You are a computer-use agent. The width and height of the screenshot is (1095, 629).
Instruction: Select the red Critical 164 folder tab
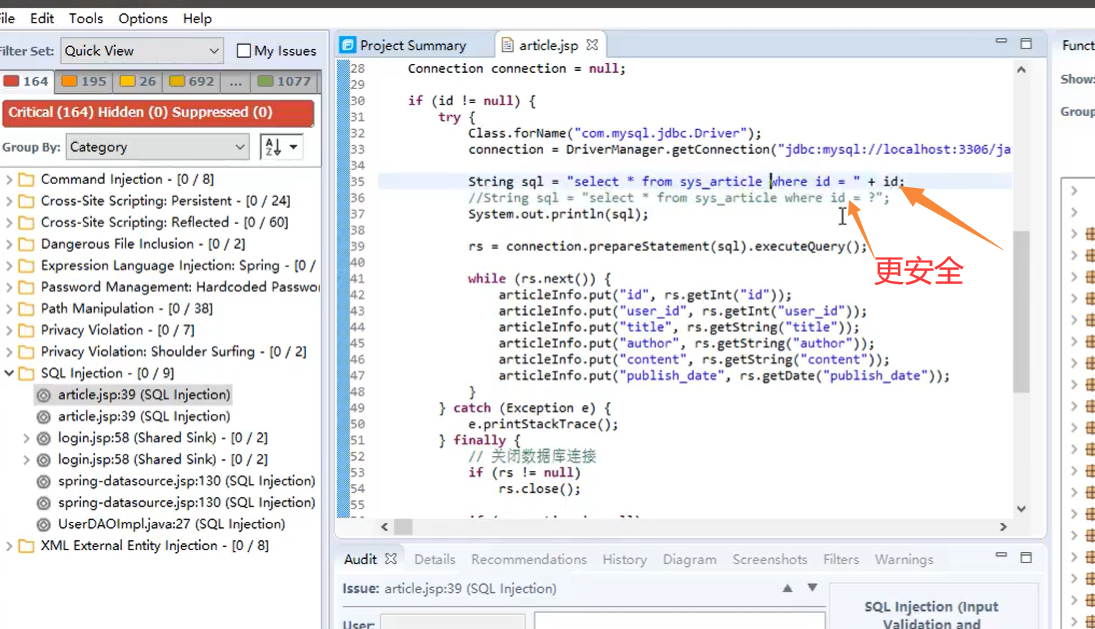pyautogui.click(x=27, y=81)
